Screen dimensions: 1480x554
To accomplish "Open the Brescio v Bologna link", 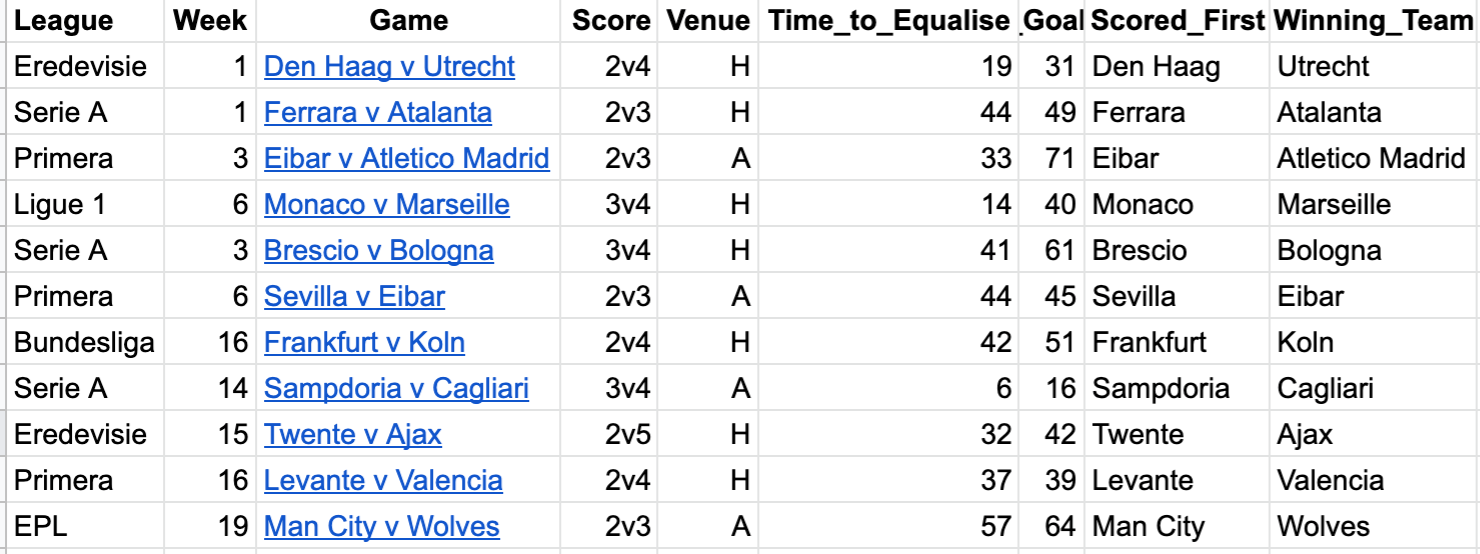I will [378, 251].
